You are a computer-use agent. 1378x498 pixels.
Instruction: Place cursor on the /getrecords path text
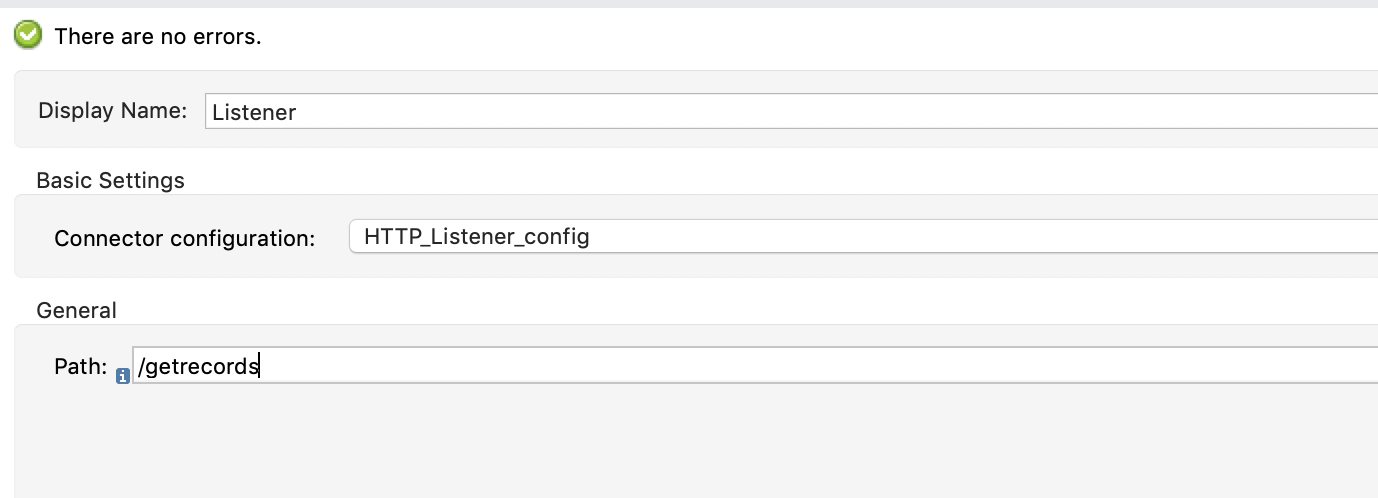pos(199,367)
